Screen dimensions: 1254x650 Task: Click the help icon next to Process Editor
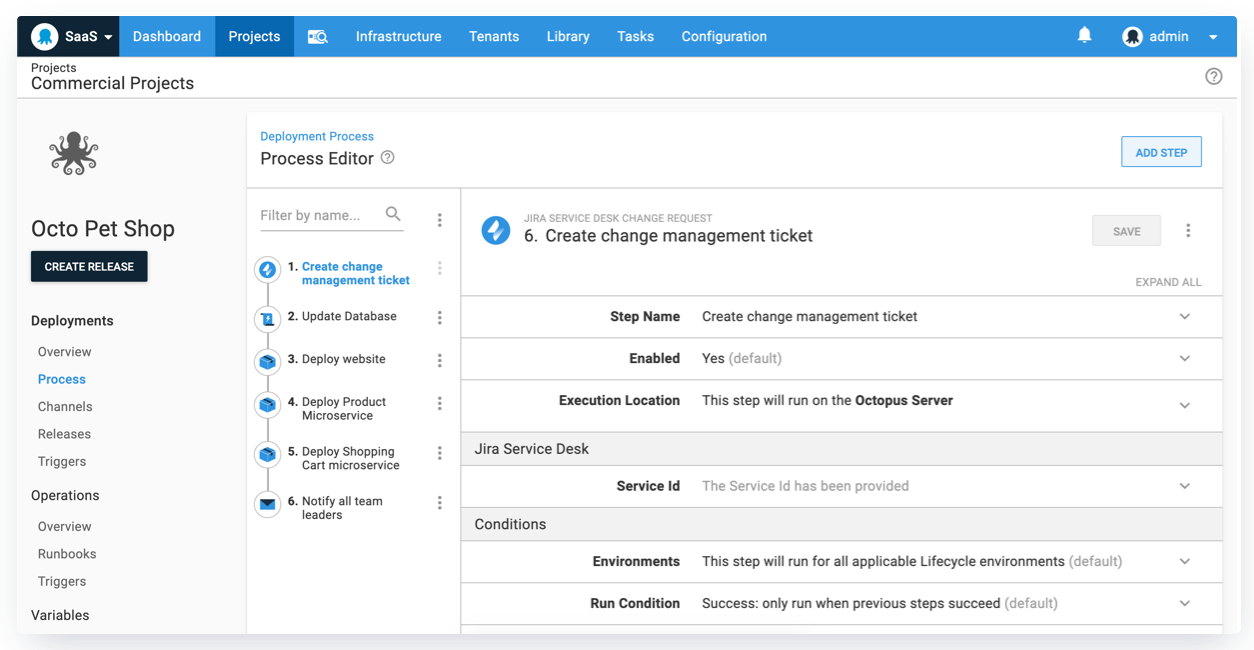point(388,158)
